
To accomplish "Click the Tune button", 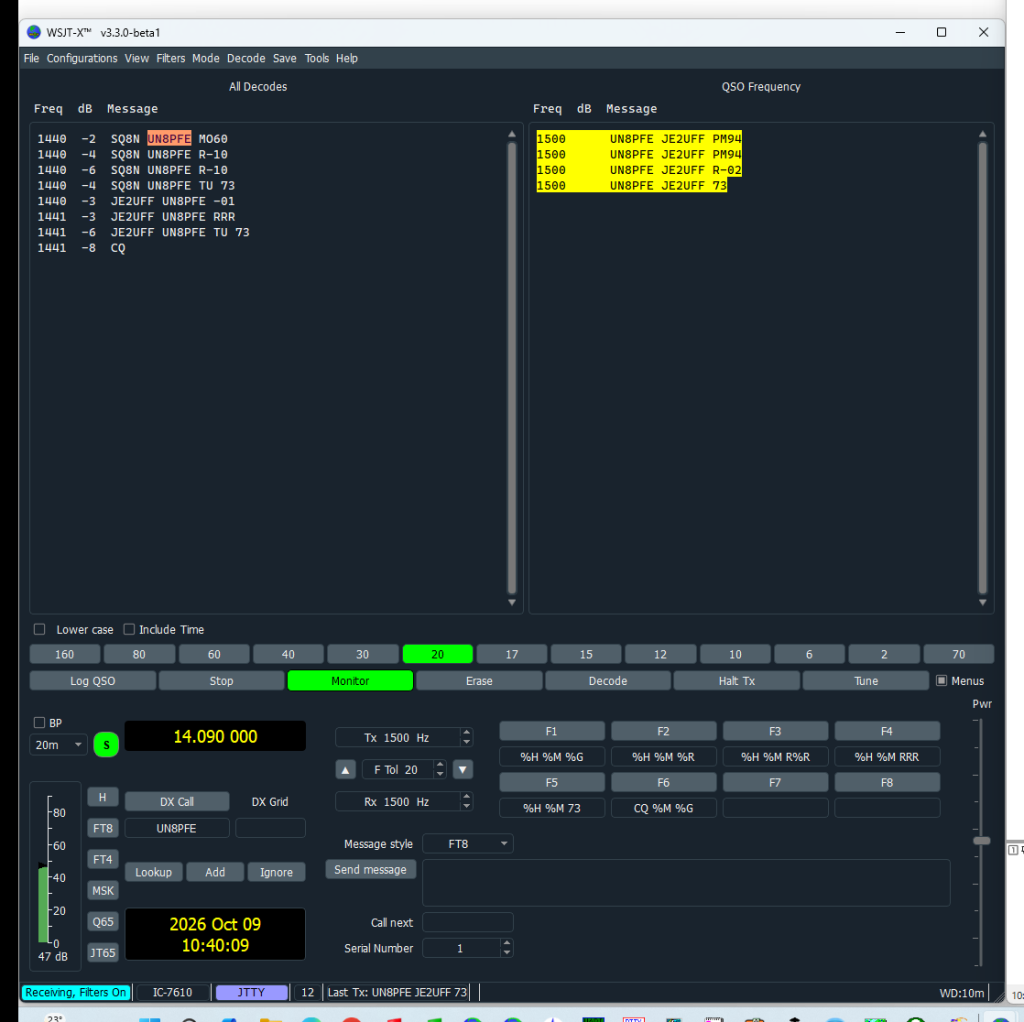I will tap(865, 680).
